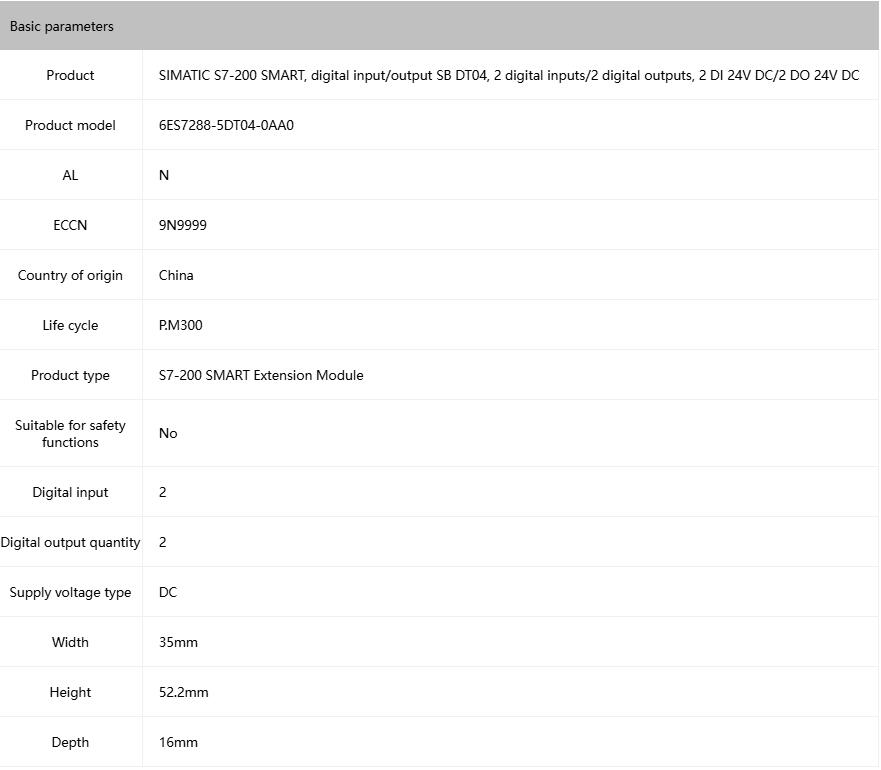Click the AL row label
This screenshot has width=881, height=770.
tap(70, 175)
